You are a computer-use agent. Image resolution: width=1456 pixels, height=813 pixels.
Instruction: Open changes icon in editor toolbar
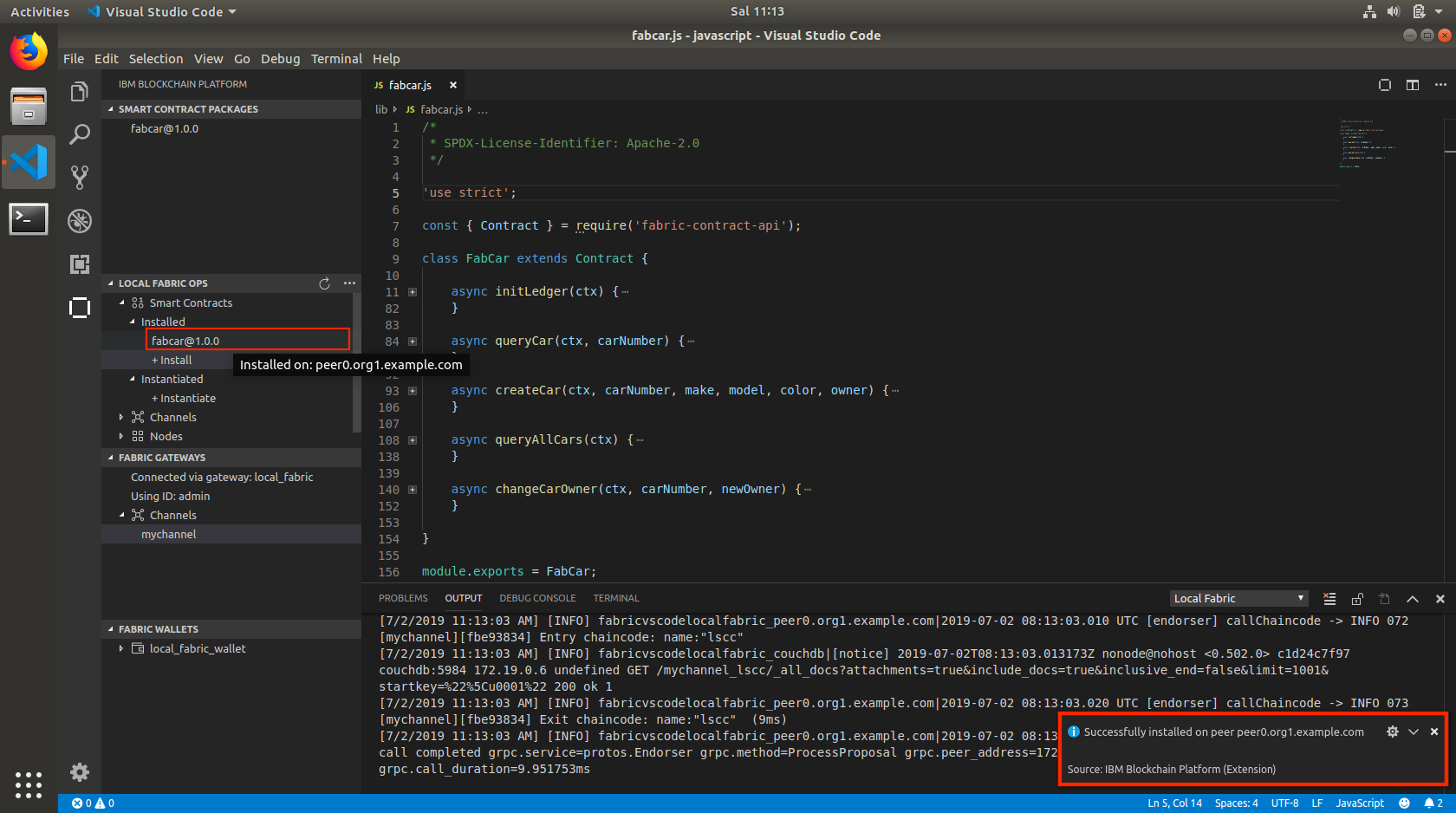point(1385,85)
